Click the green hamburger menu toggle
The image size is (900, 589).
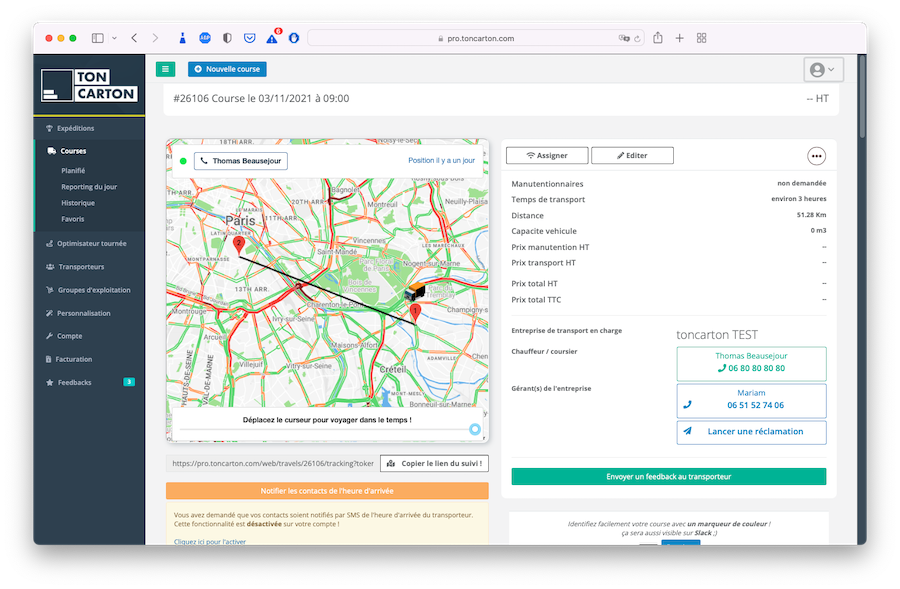point(165,69)
